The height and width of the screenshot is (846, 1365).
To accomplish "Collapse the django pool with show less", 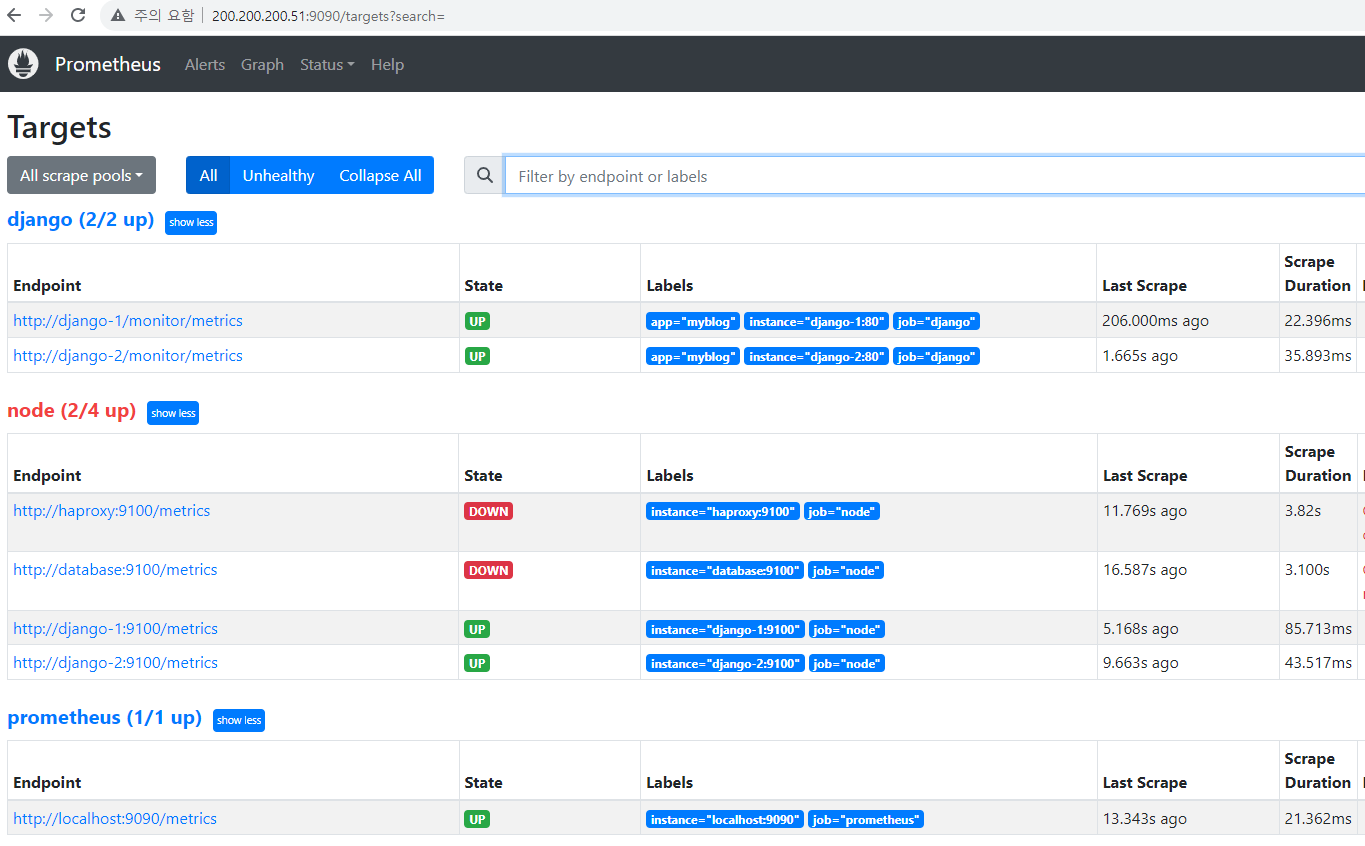I will pos(191,222).
